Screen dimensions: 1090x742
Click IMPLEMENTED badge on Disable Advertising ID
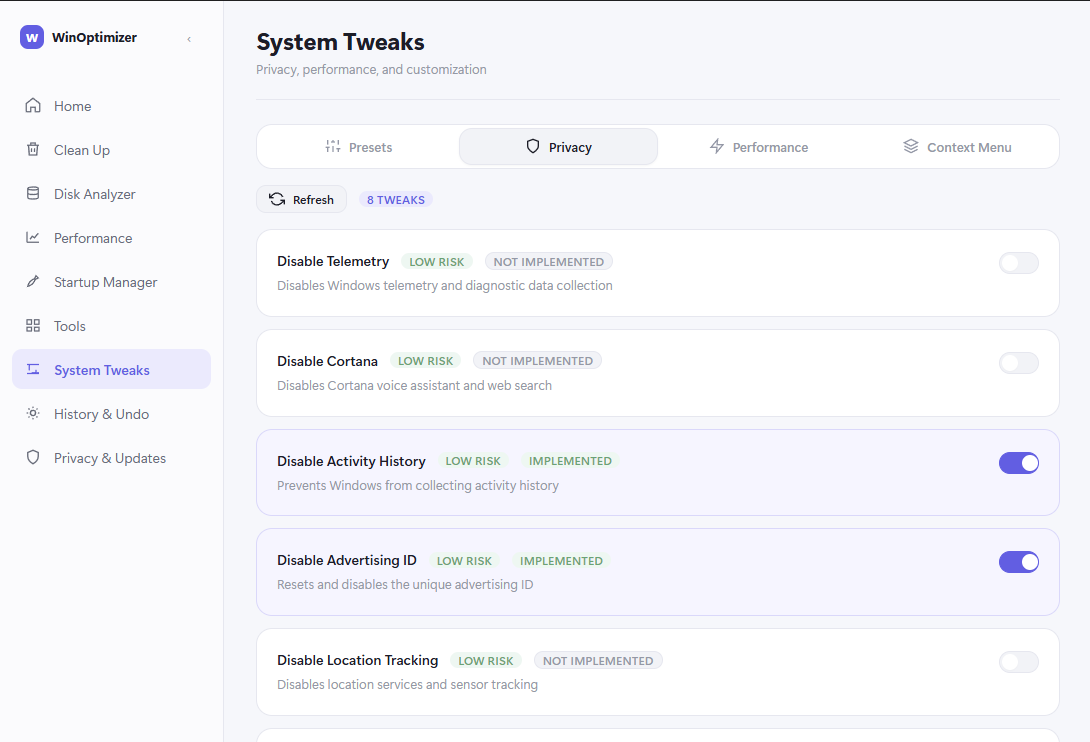pyautogui.click(x=561, y=560)
